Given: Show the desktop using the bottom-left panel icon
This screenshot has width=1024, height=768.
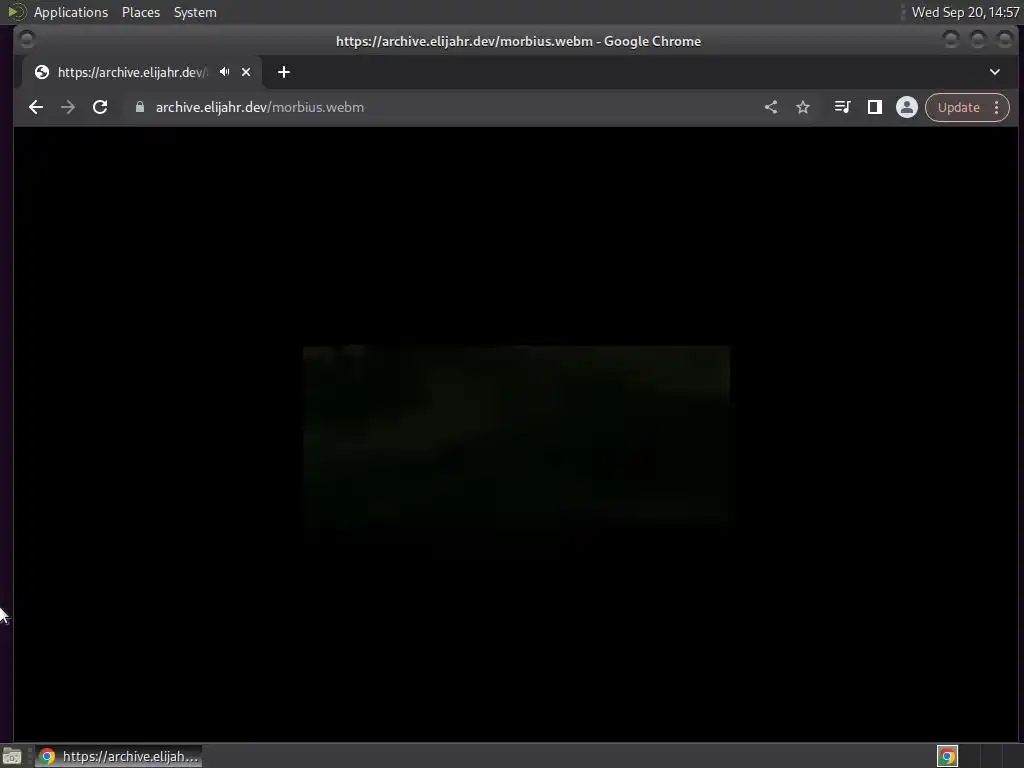Looking at the screenshot, I should (x=12, y=756).
